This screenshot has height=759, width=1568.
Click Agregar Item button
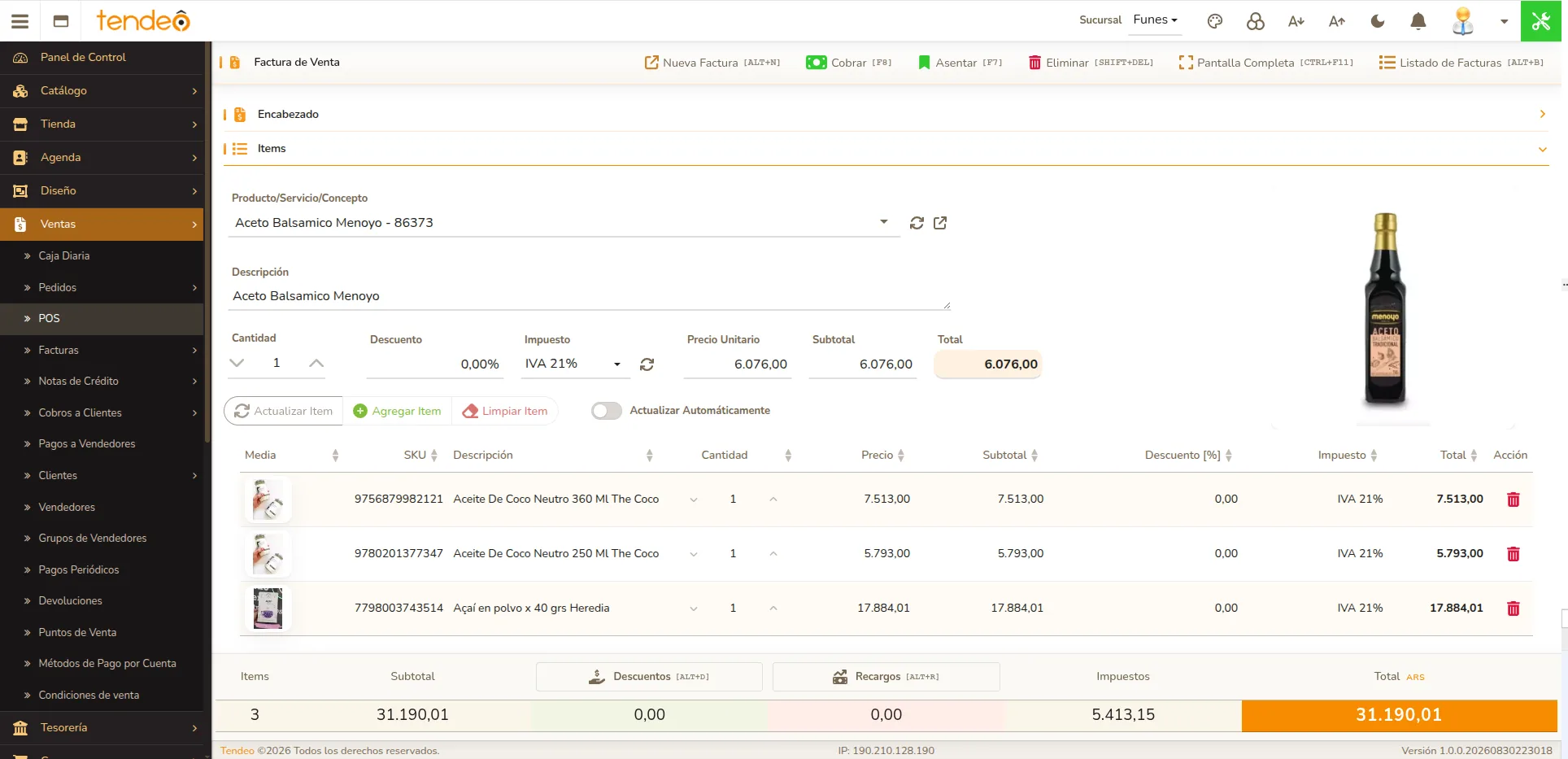click(x=398, y=412)
